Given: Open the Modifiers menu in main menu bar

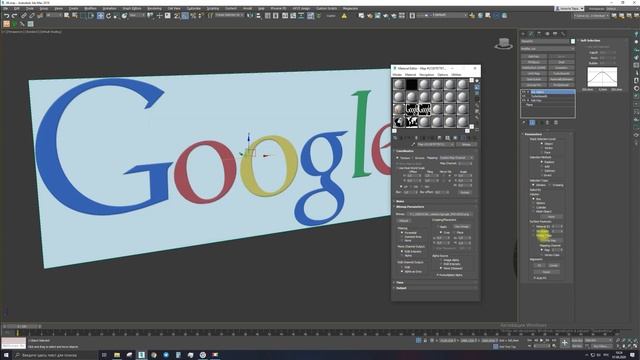Looking at the screenshot, I should point(90,8).
